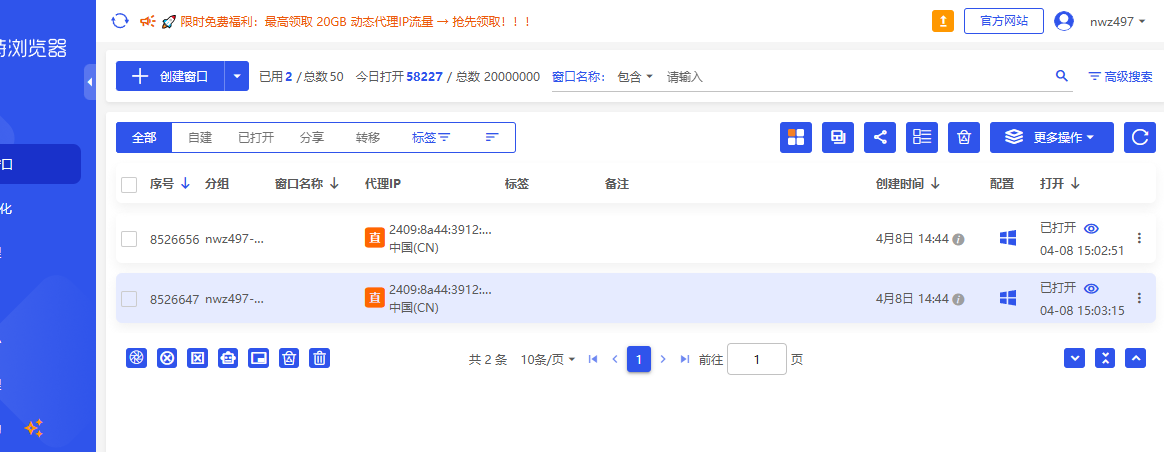
Task: Open the user avatar icon
Action: (1064, 21)
